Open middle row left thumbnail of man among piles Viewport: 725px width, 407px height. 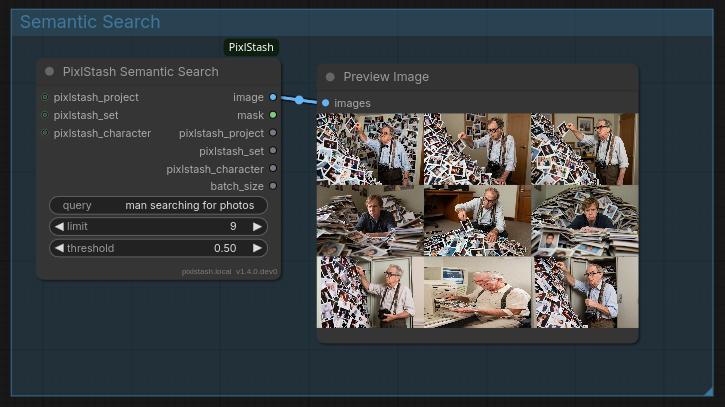(x=370, y=221)
